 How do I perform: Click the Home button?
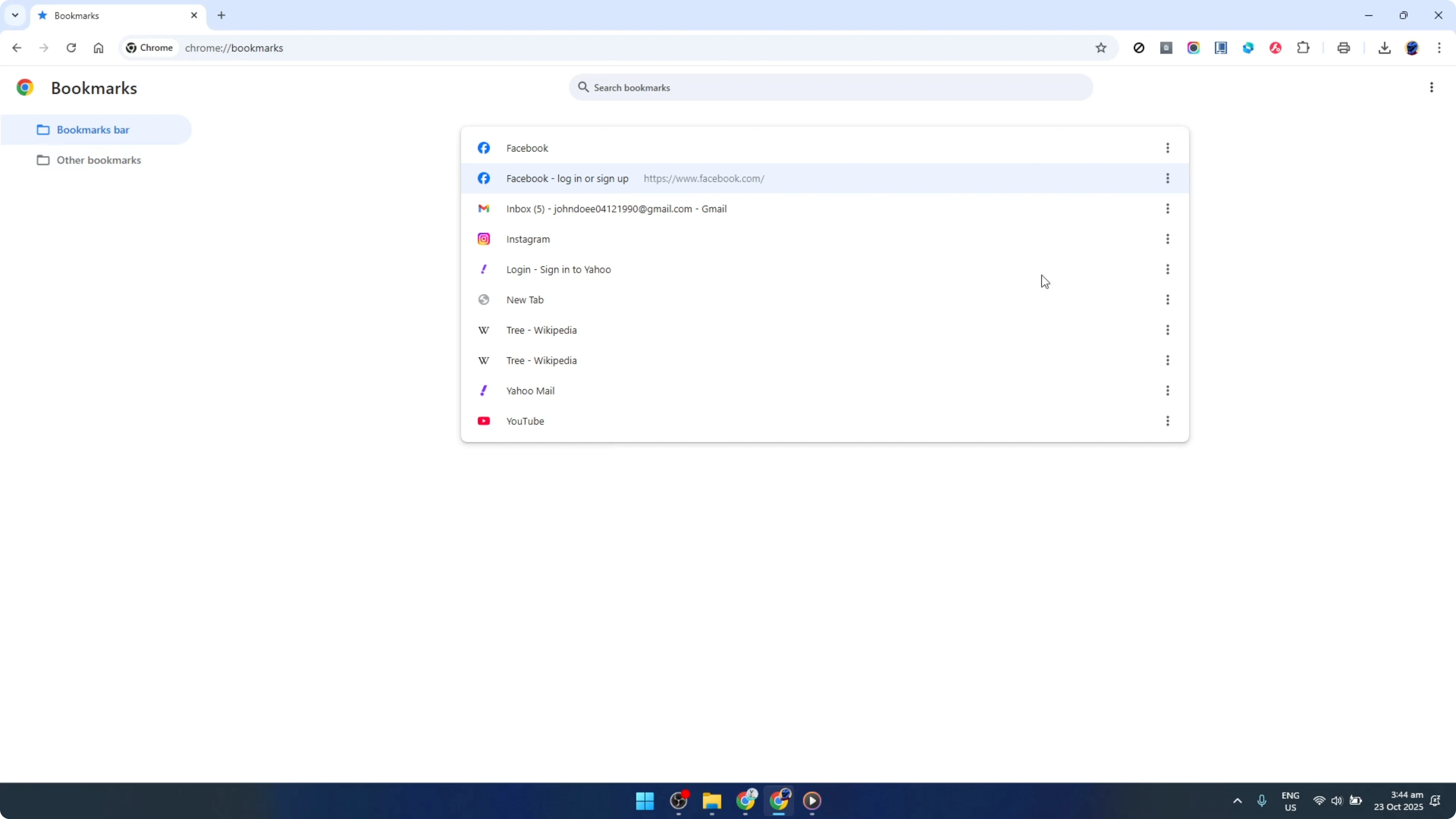pos(99,48)
